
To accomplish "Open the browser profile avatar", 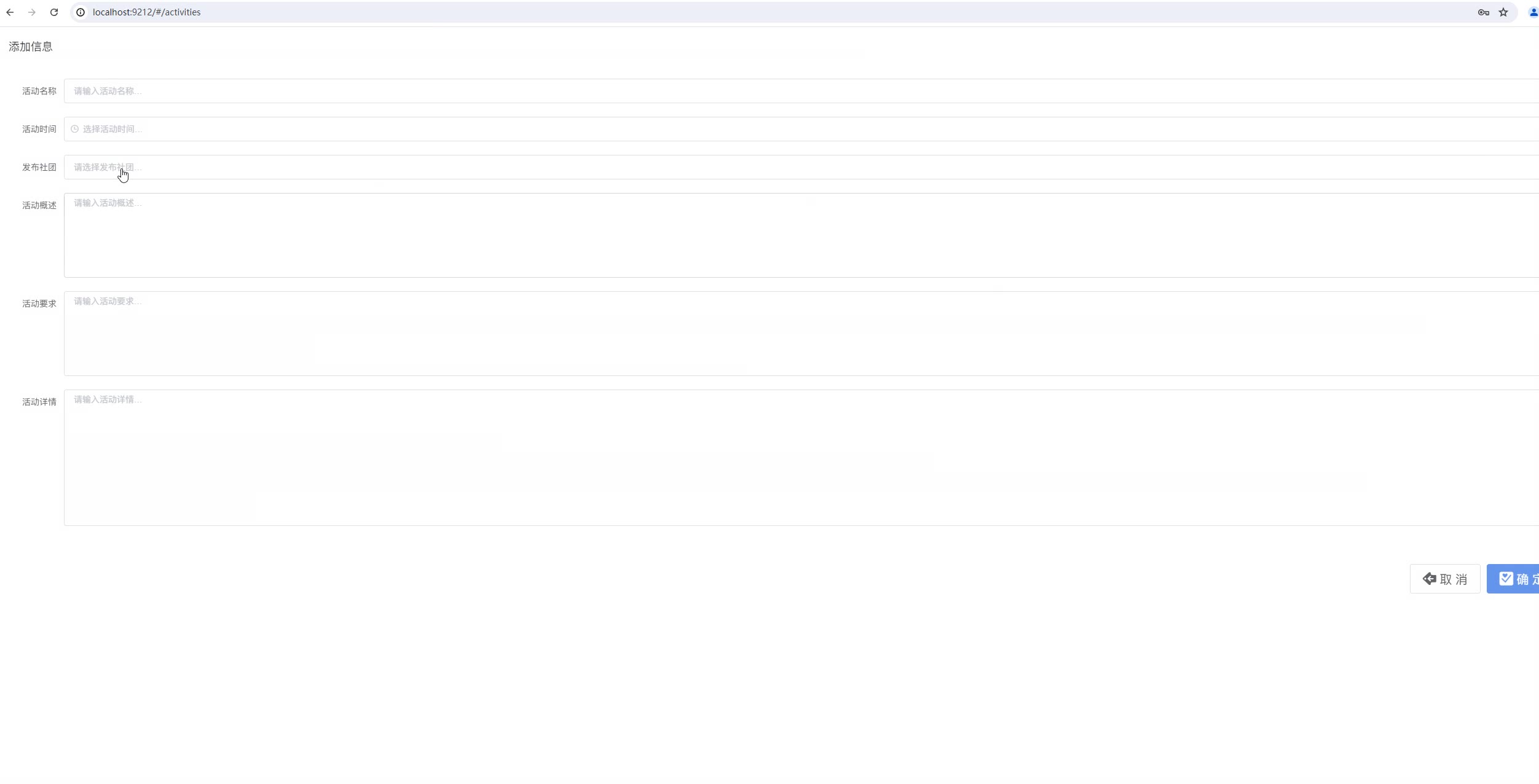I will (x=1533, y=12).
